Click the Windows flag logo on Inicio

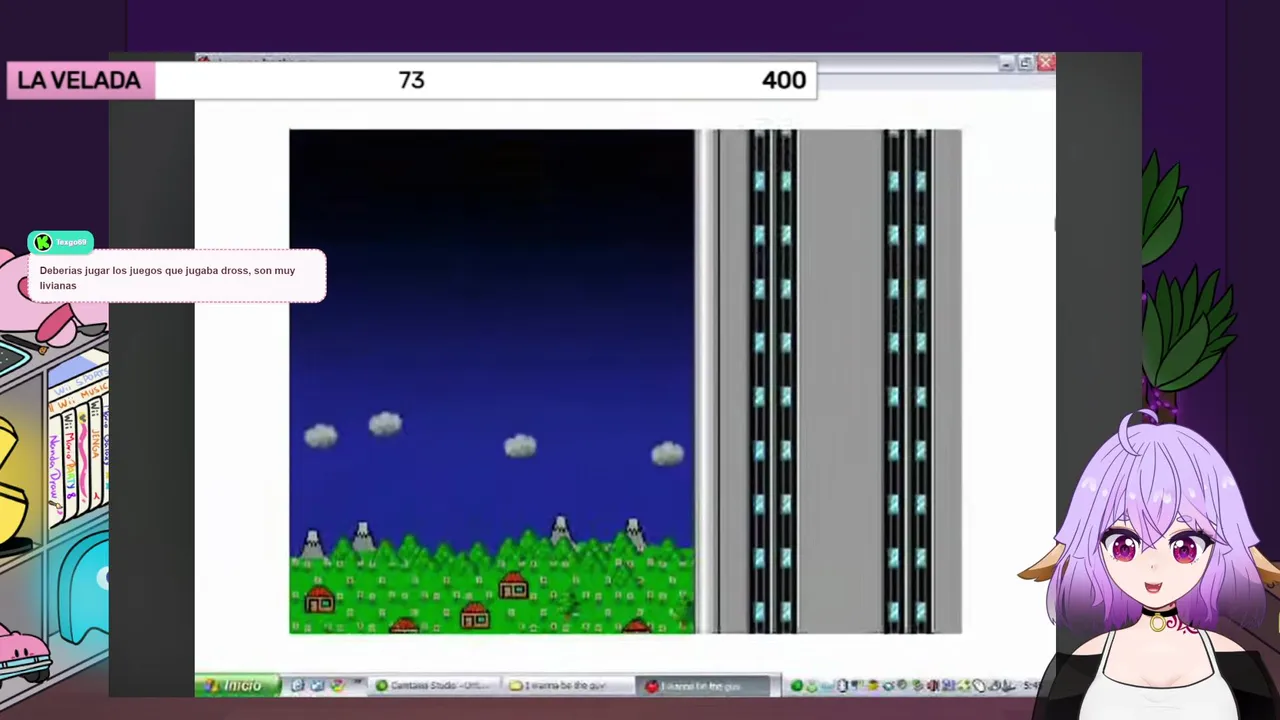tap(211, 685)
